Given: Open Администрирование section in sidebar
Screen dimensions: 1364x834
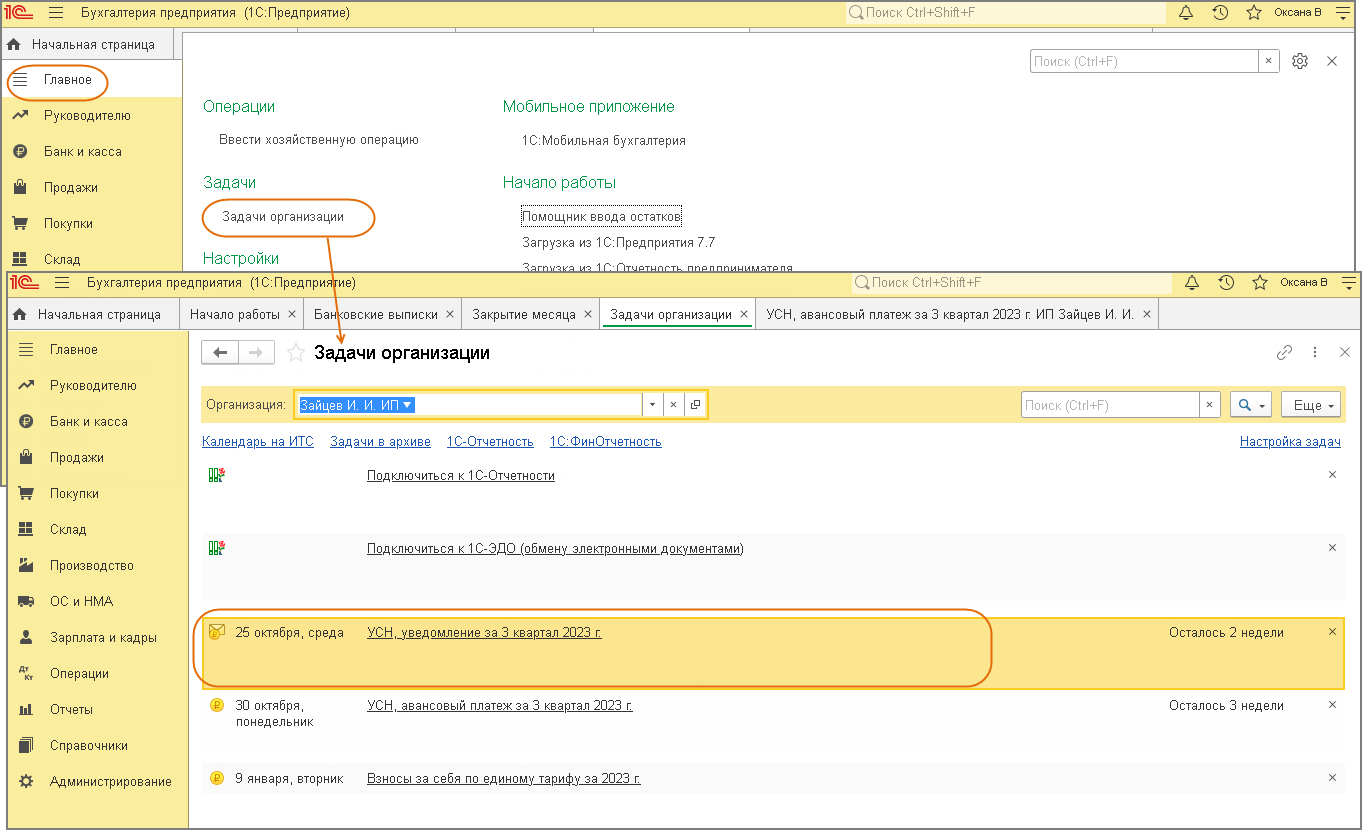Looking at the screenshot, I should click(110, 782).
